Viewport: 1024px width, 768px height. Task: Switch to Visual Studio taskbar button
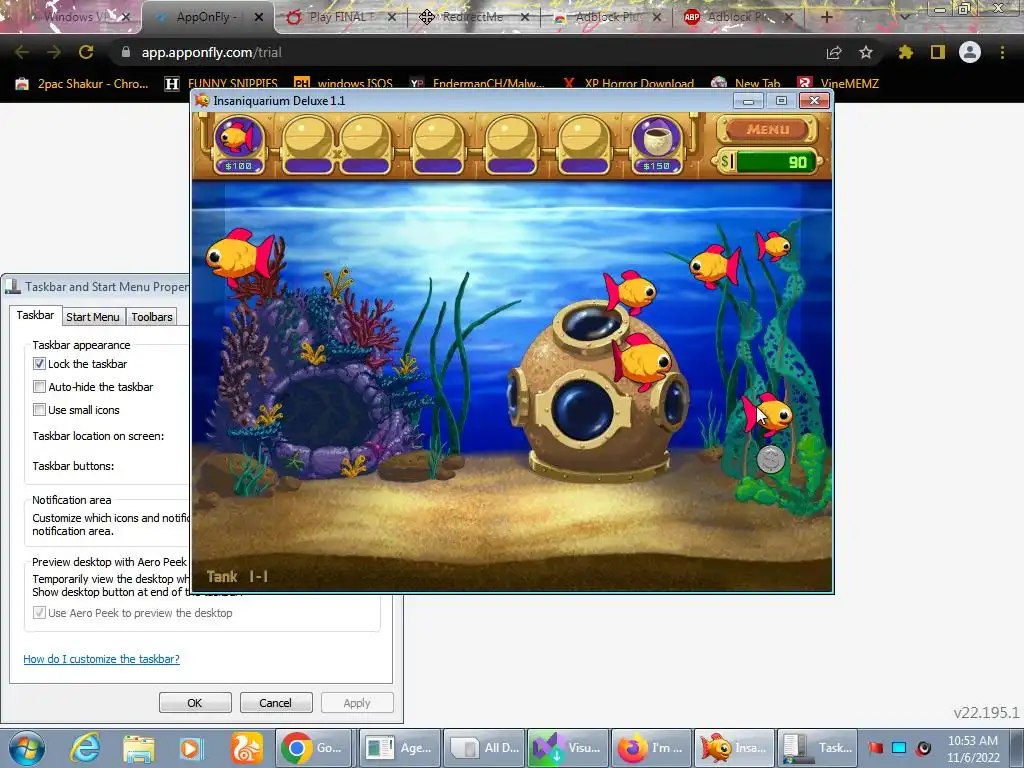(568, 748)
